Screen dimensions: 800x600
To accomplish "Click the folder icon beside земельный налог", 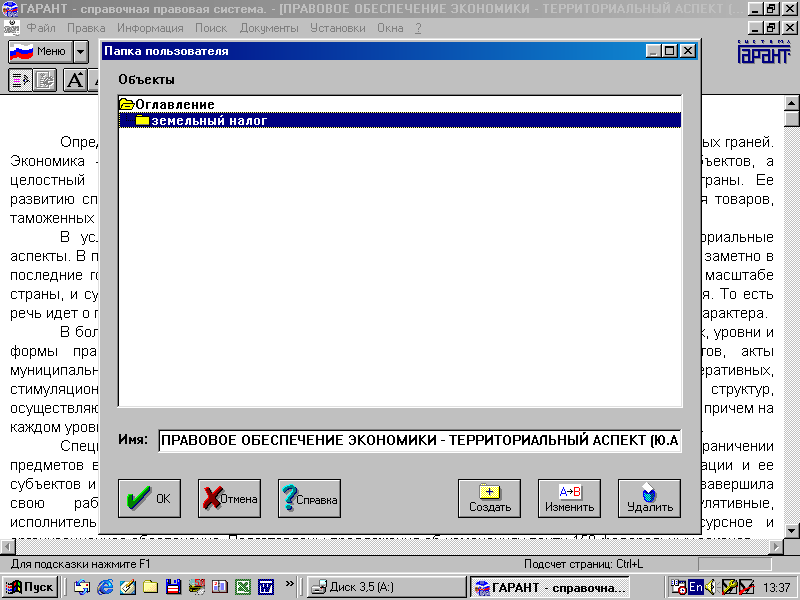I will [x=142, y=120].
